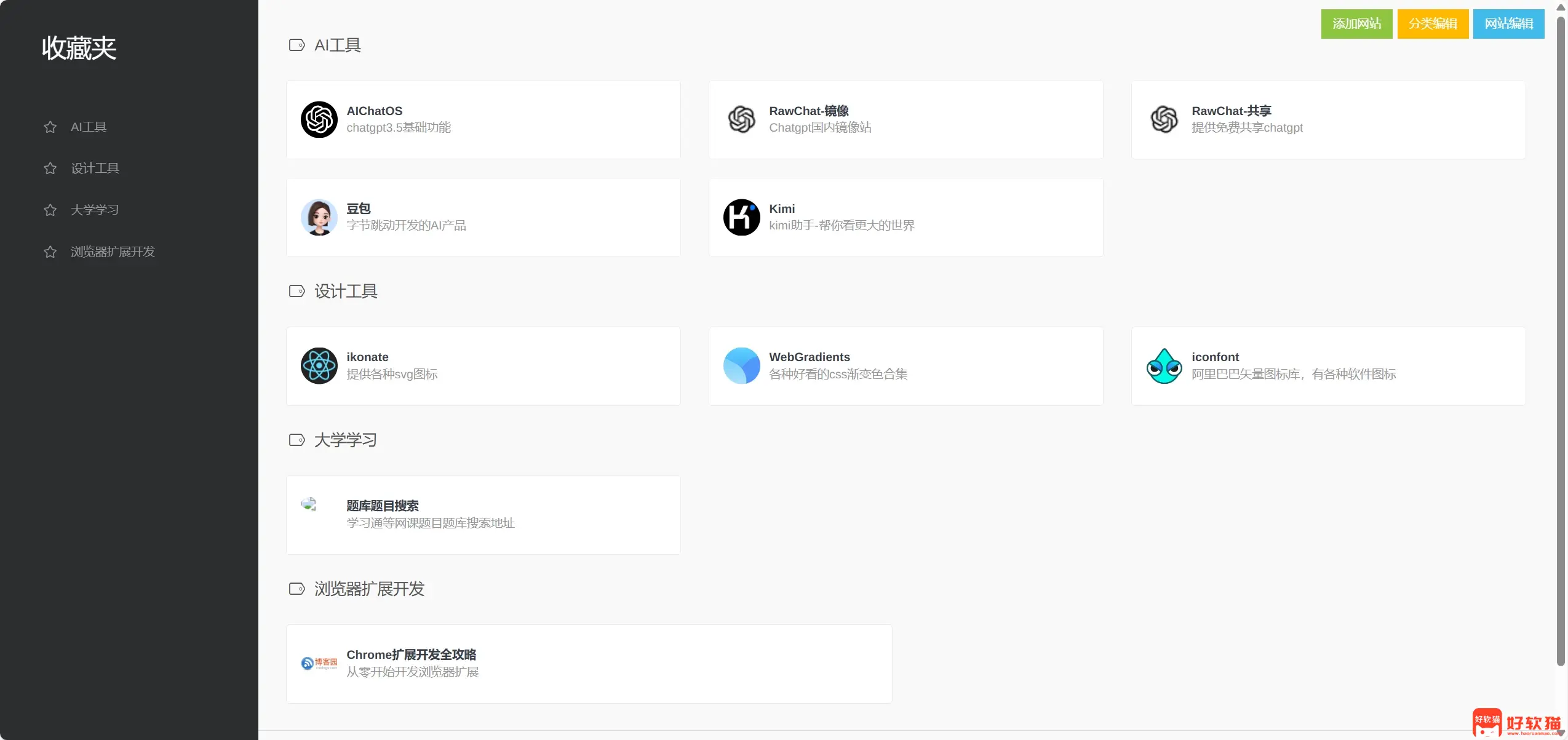Select AI工具 in the sidebar
The image size is (1568, 740).
click(x=89, y=127)
